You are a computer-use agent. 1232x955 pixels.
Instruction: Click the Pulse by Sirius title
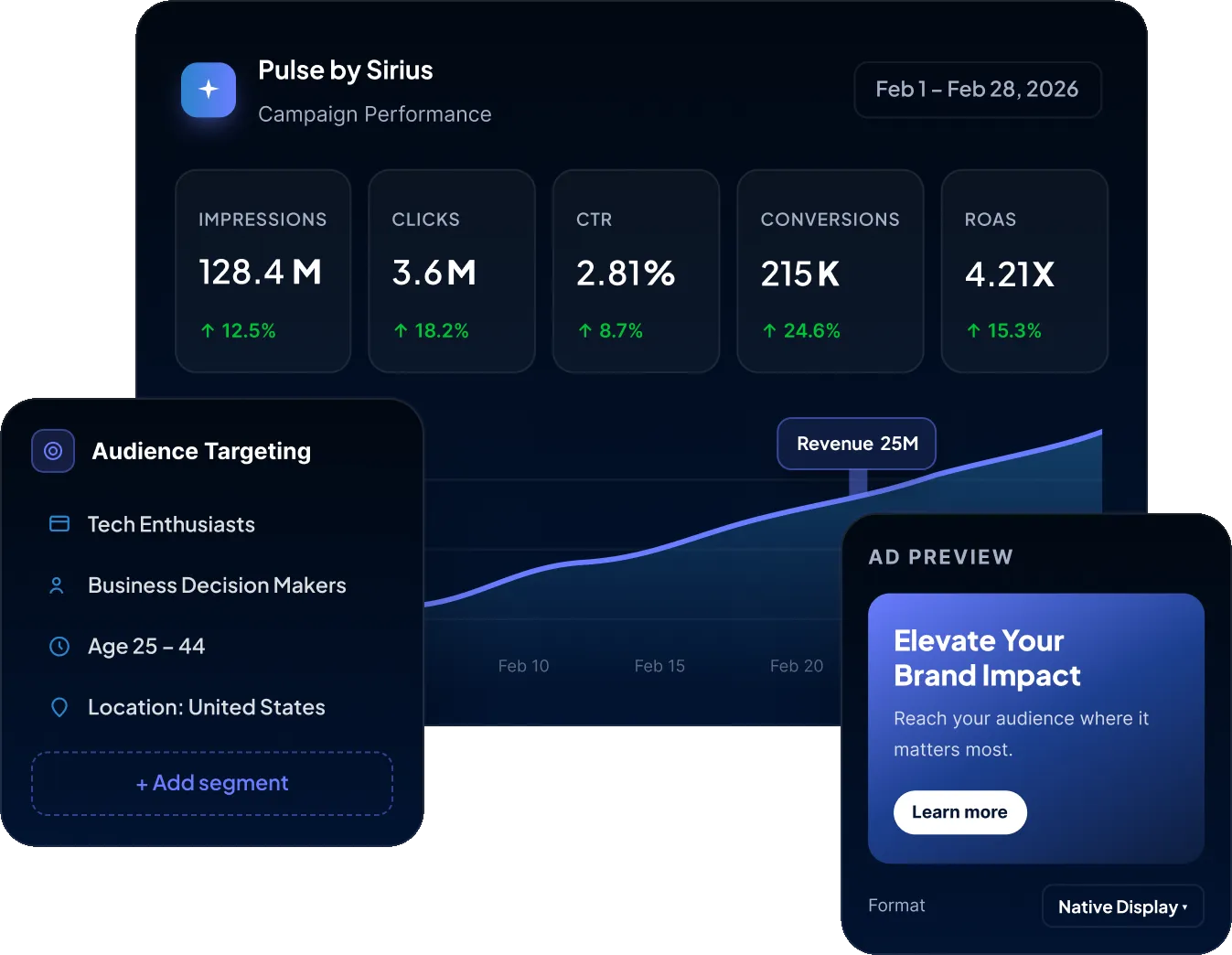(346, 70)
